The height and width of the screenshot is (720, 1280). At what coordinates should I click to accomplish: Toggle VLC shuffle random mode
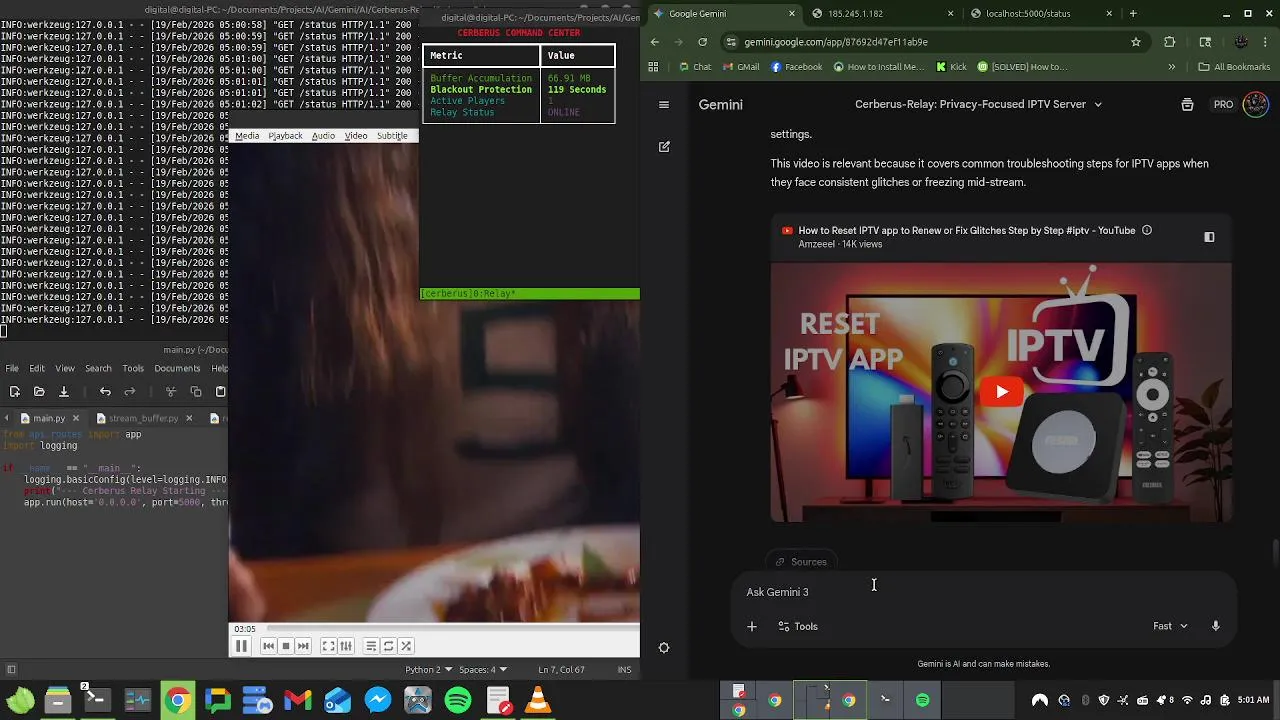tap(406, 646)
